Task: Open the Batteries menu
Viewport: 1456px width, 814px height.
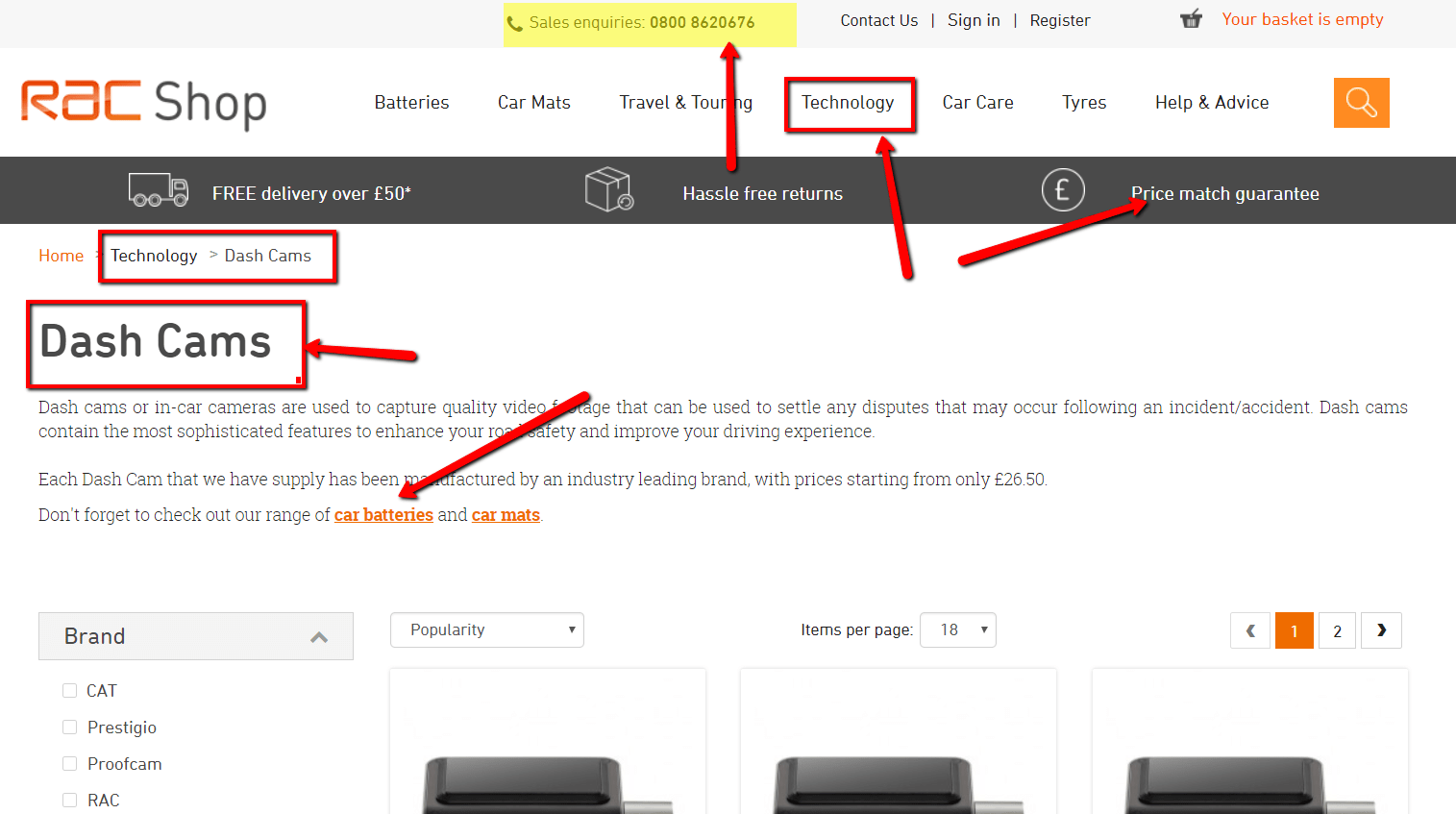Action: click(x=411, y=103)
